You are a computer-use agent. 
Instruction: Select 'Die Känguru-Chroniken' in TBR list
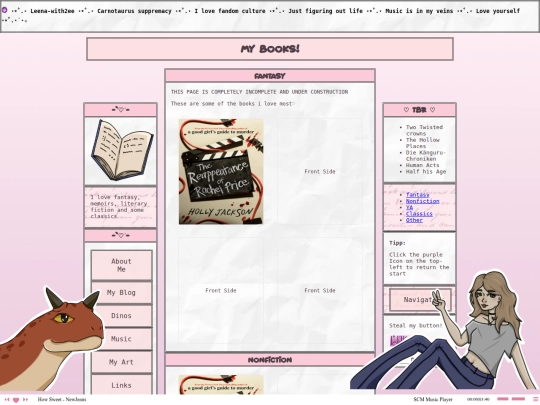[x=426, y=156]
